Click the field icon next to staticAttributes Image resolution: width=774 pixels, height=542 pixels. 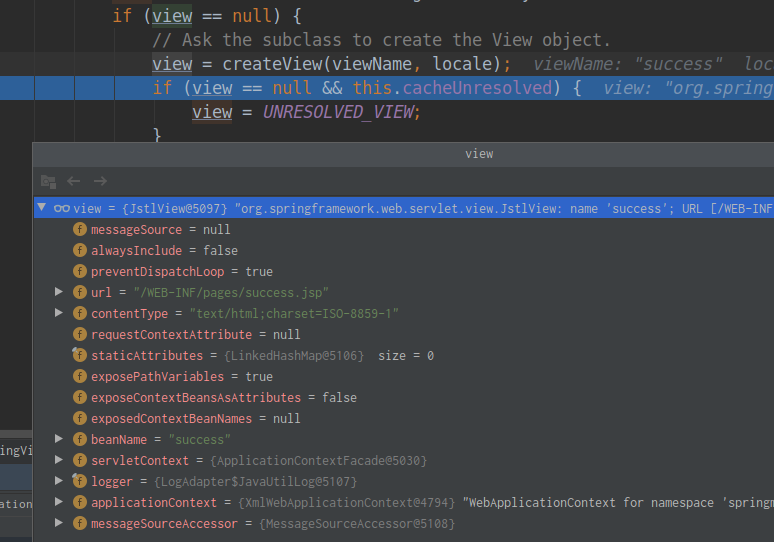(x=80, y=356)
